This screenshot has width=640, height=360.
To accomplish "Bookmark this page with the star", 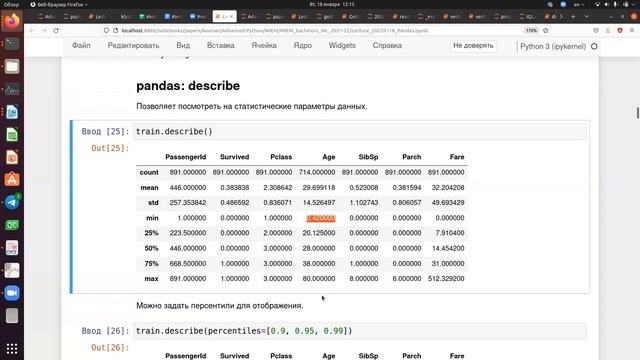I will 546,31.
